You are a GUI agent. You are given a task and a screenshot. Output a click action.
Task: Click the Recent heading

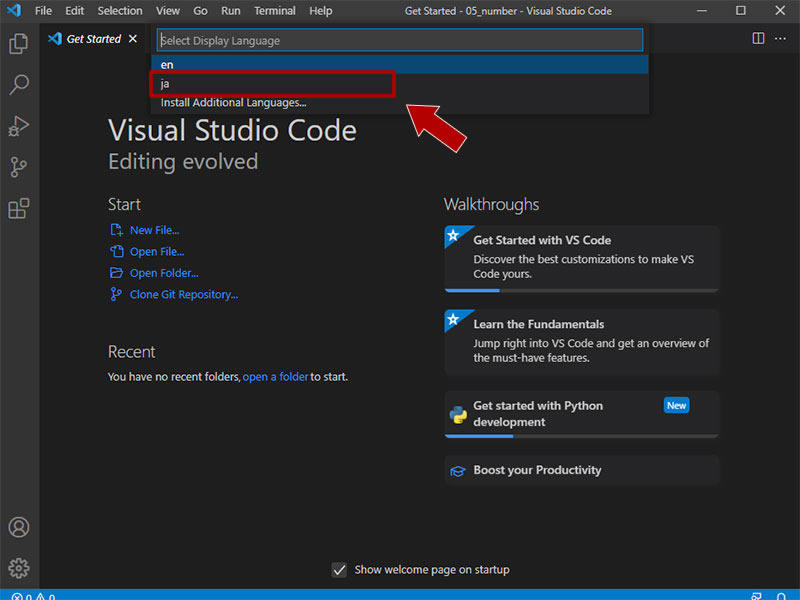[132, 352]
